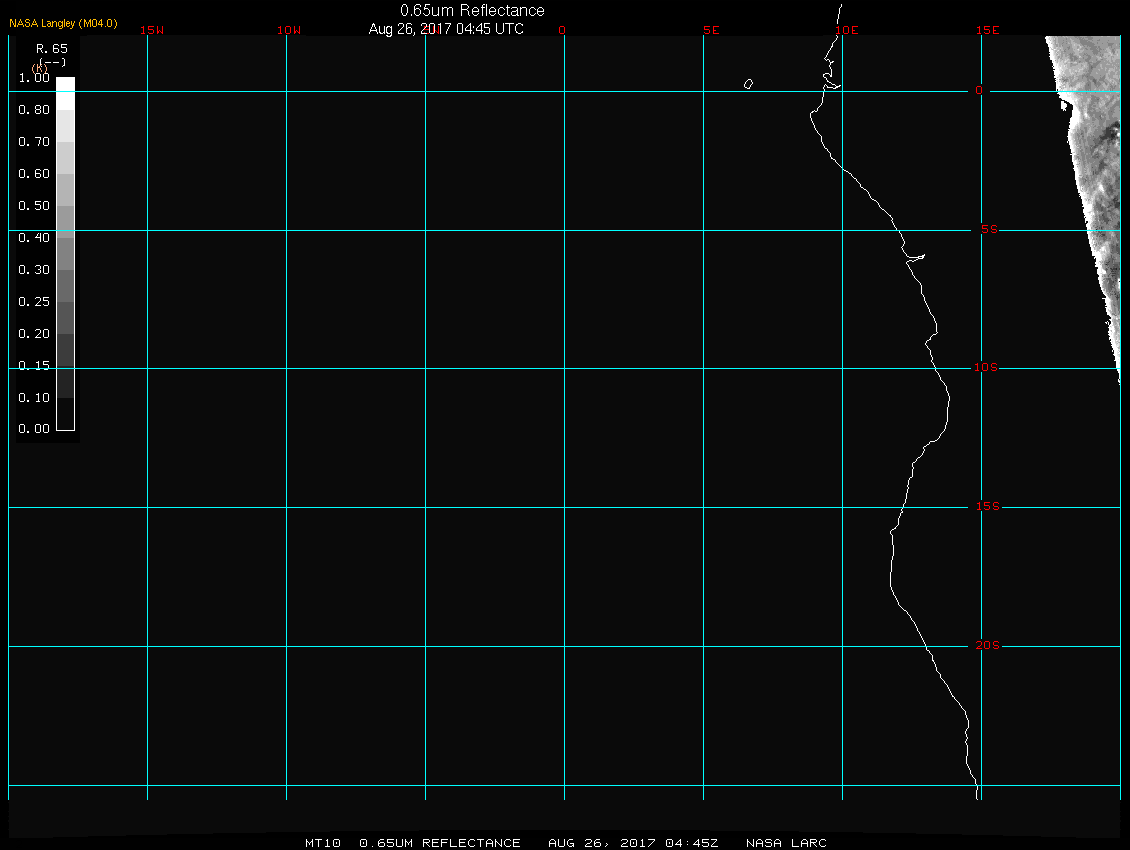This screenshot has width=1130, height=850.
Task: Click the '0.65UM REFLECTANCE' footer caption
Action: (440, 843)
